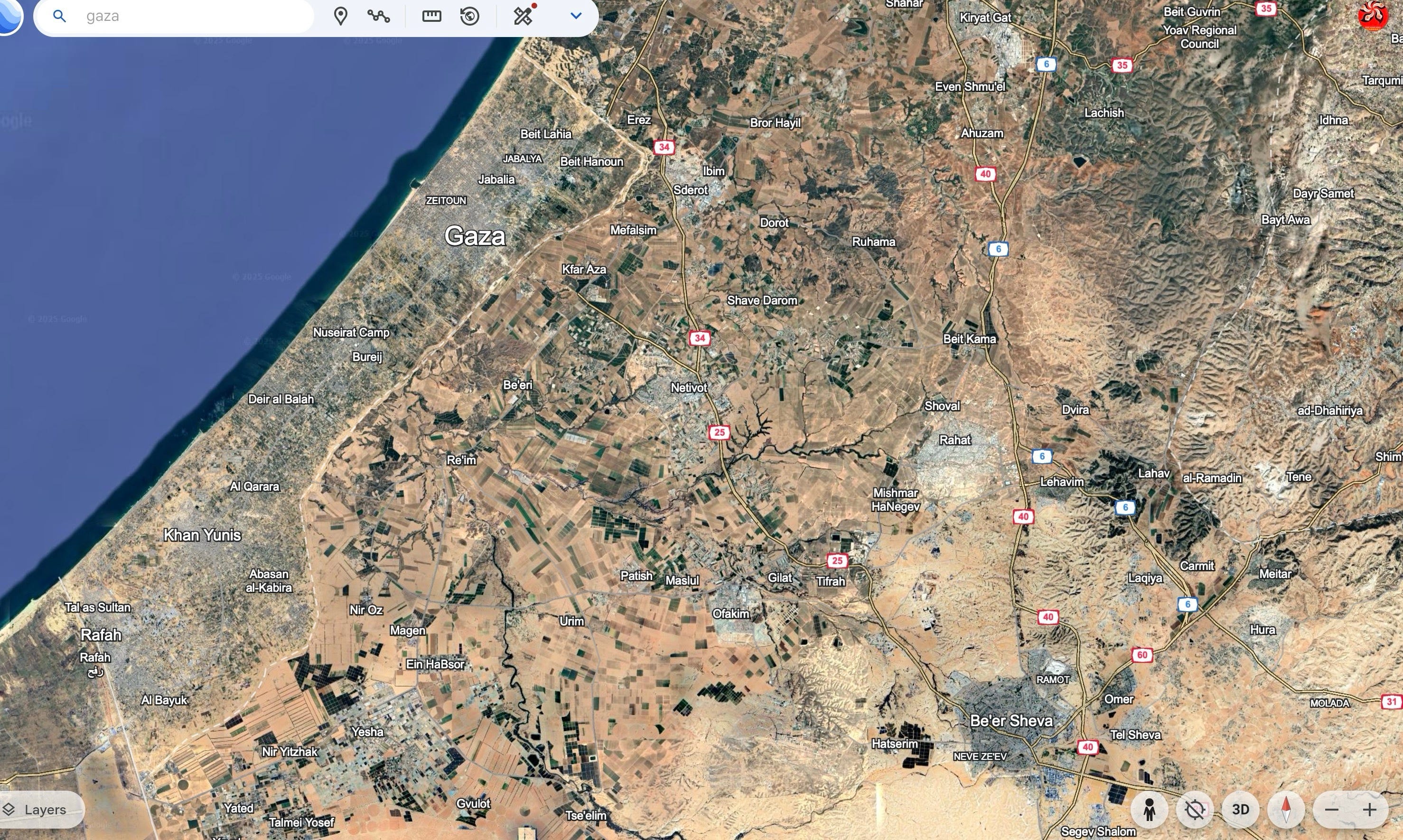Click the Be'eri label

517,385
